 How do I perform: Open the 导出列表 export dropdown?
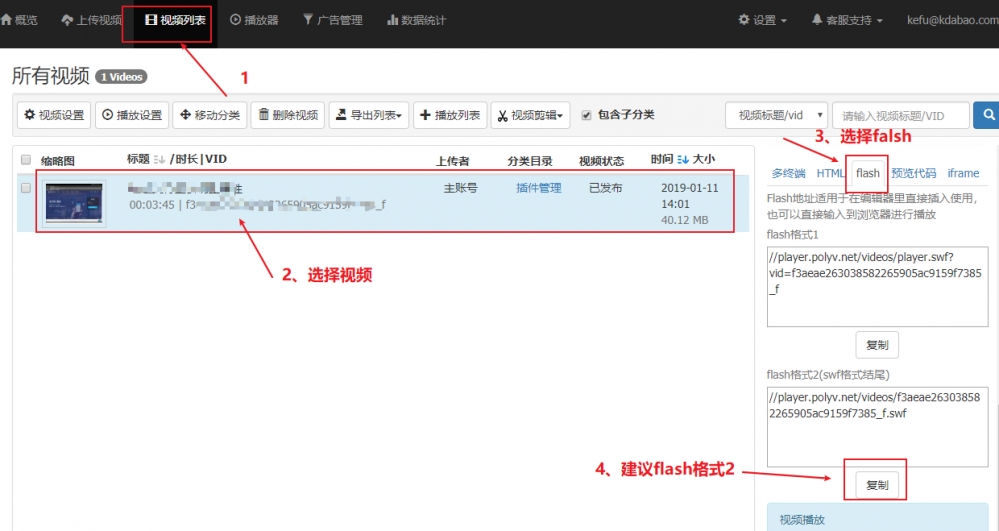click(369, 115)
